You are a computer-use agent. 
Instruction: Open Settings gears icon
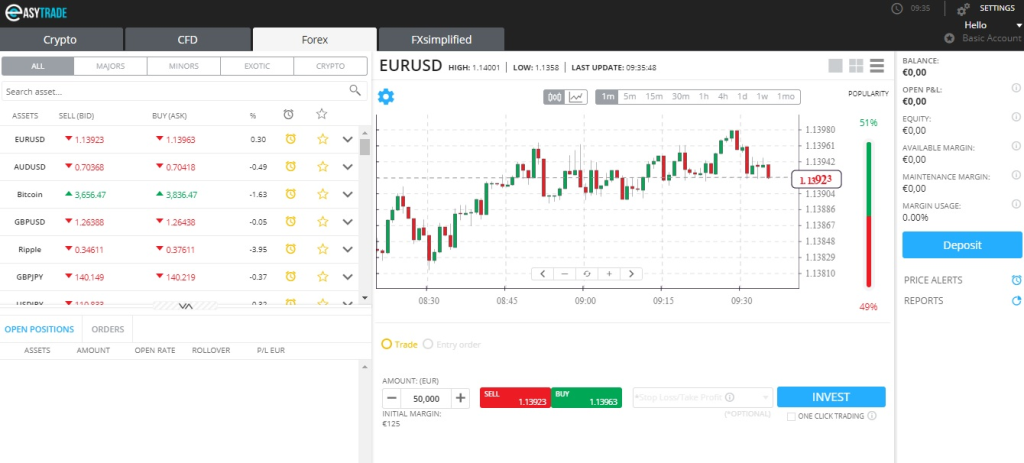point(963,10)
